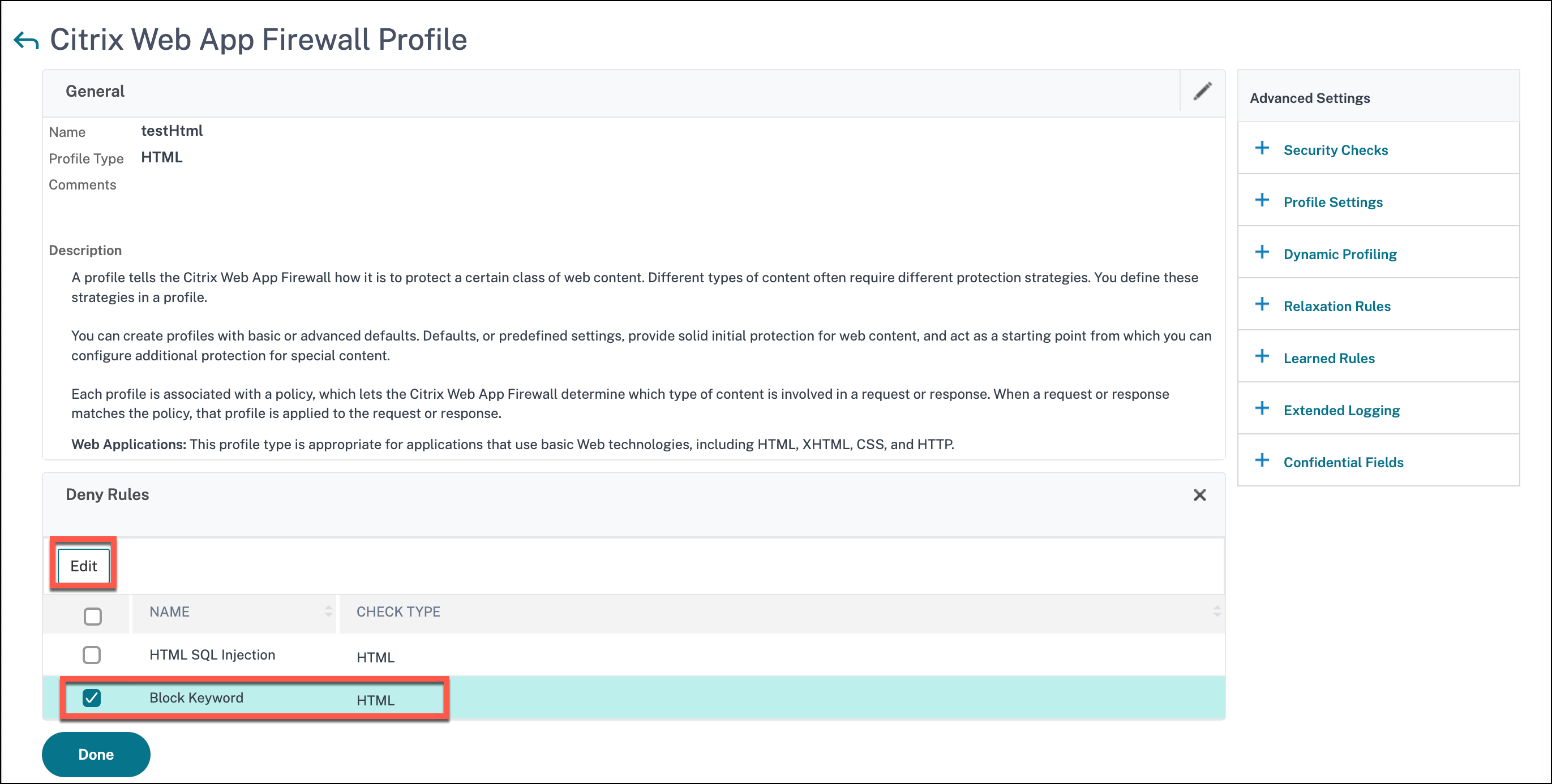Sort by the CHECK TYPE column sort arrows

point(1217,611)
